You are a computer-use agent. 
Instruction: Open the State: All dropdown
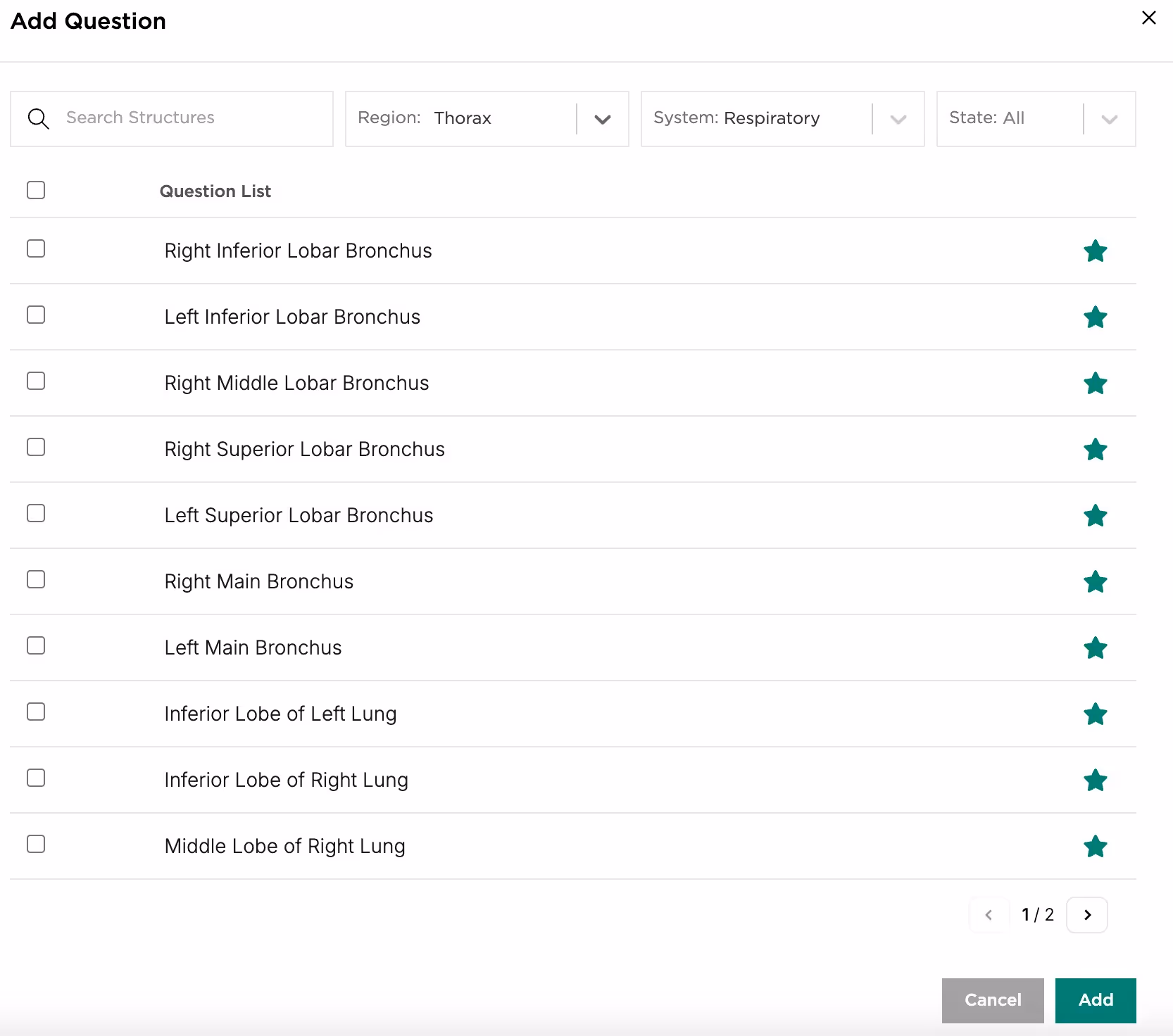tap(1036, 119)
